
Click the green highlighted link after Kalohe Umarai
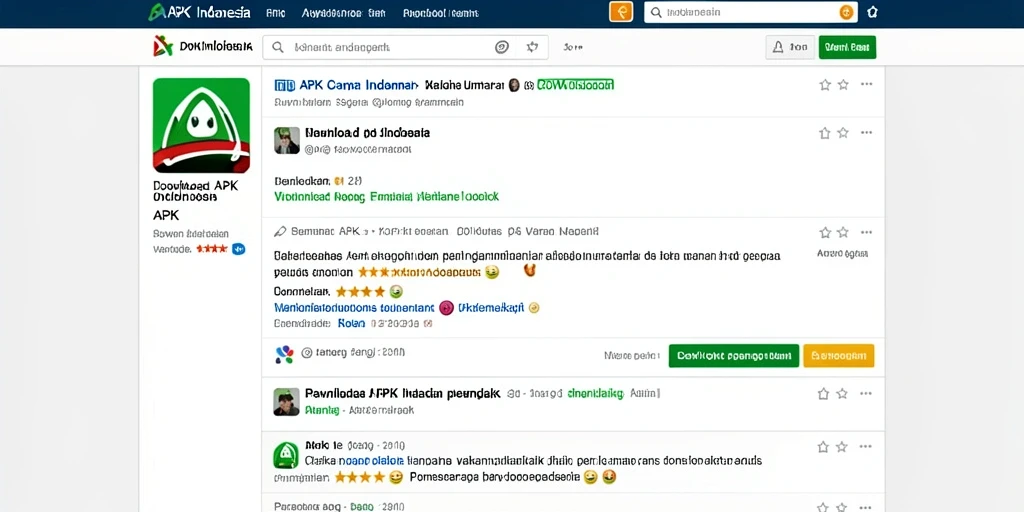[x=575, y=85]
